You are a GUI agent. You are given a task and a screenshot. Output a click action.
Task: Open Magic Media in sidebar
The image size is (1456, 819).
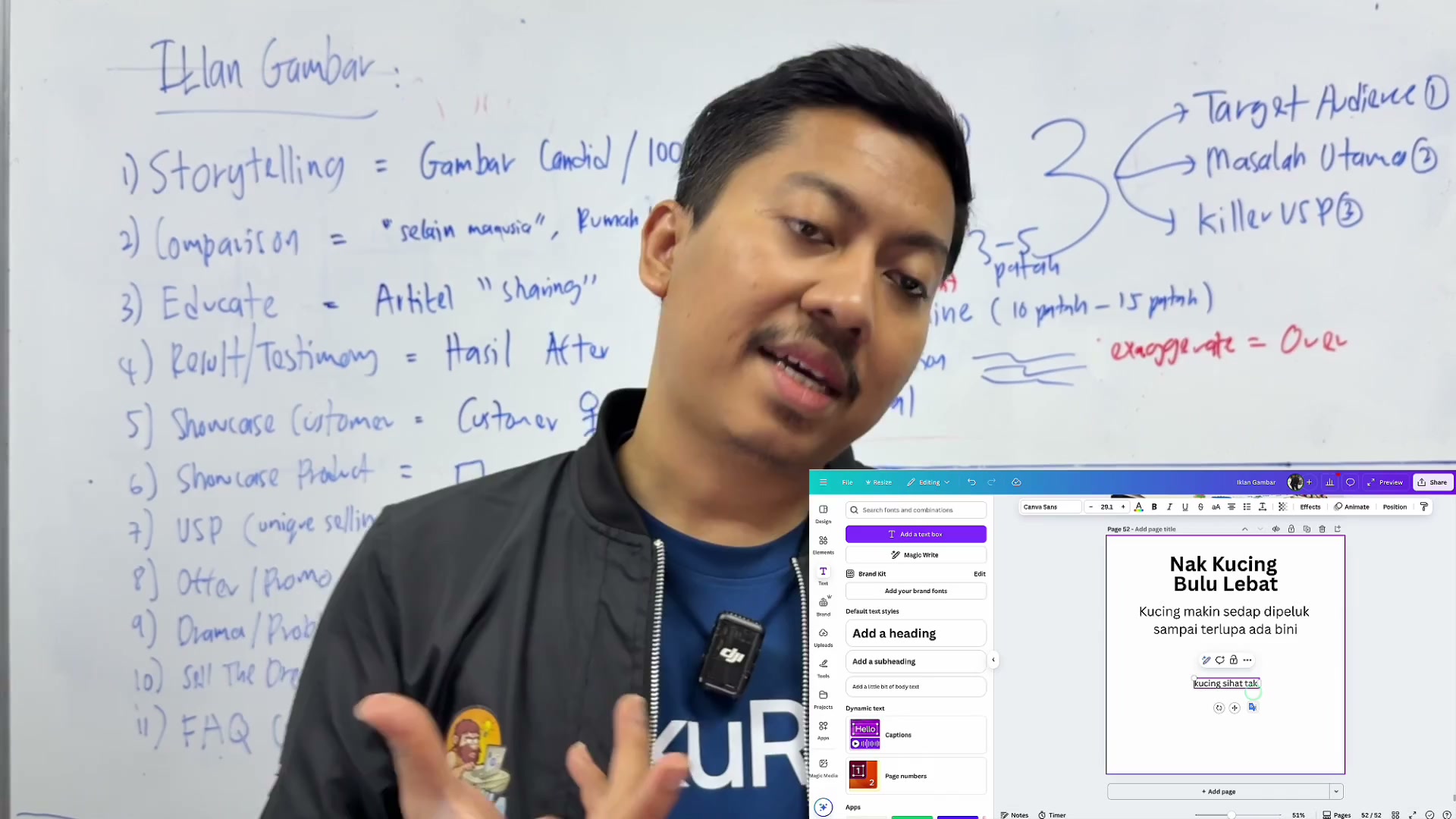[823, 768]
